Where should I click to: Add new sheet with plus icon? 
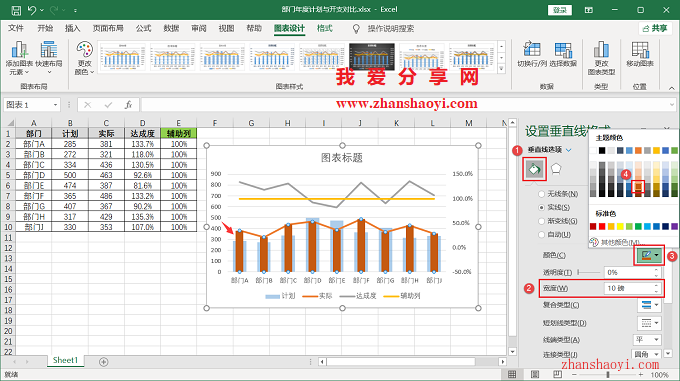tap(104, 361)
